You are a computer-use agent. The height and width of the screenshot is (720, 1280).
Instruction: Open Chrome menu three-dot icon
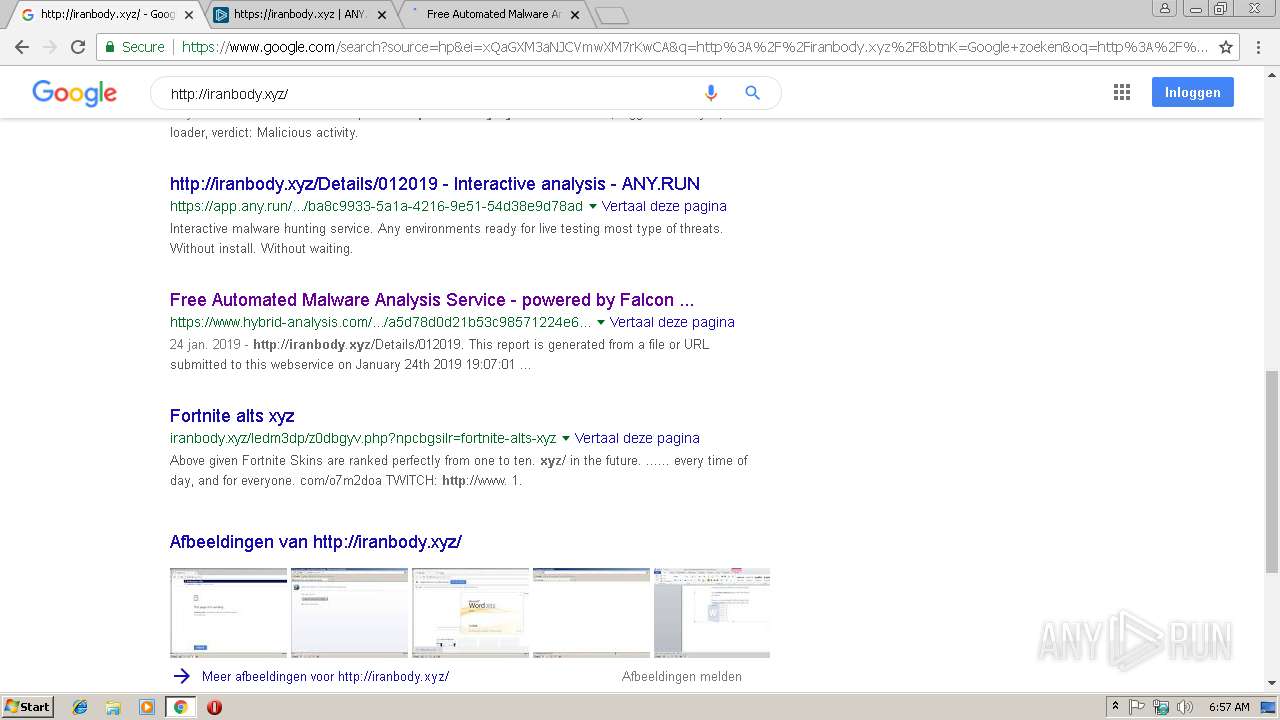point(1258,47)
